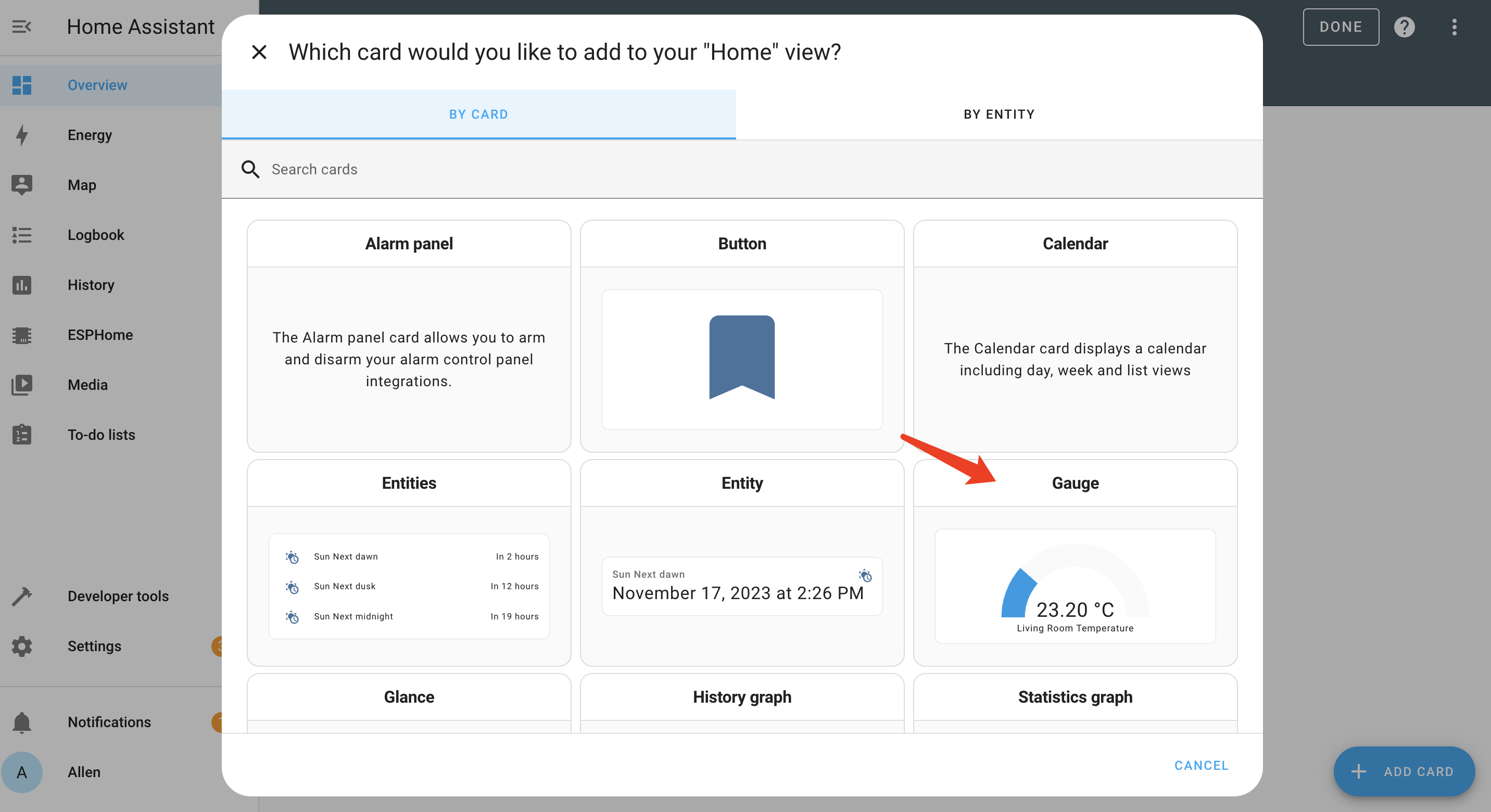Switch to the By Card tab

tap(478, 114)
